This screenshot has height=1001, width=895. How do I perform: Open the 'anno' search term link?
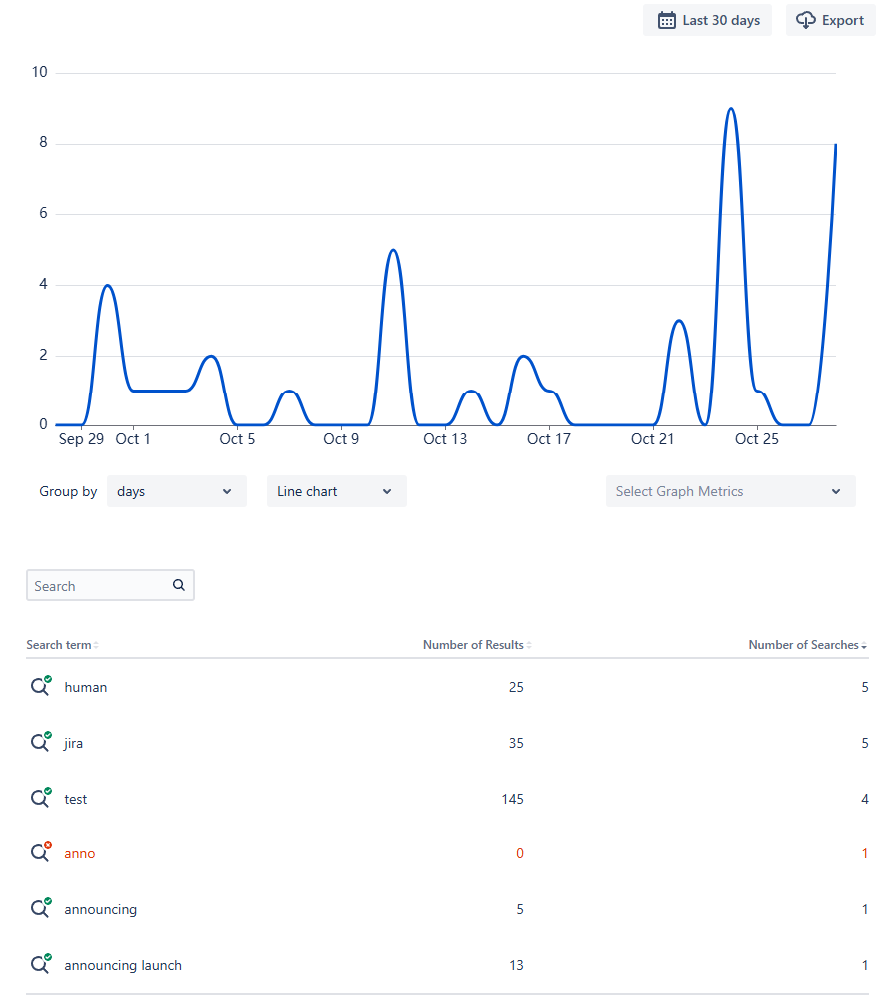click(x=80, y=854)
